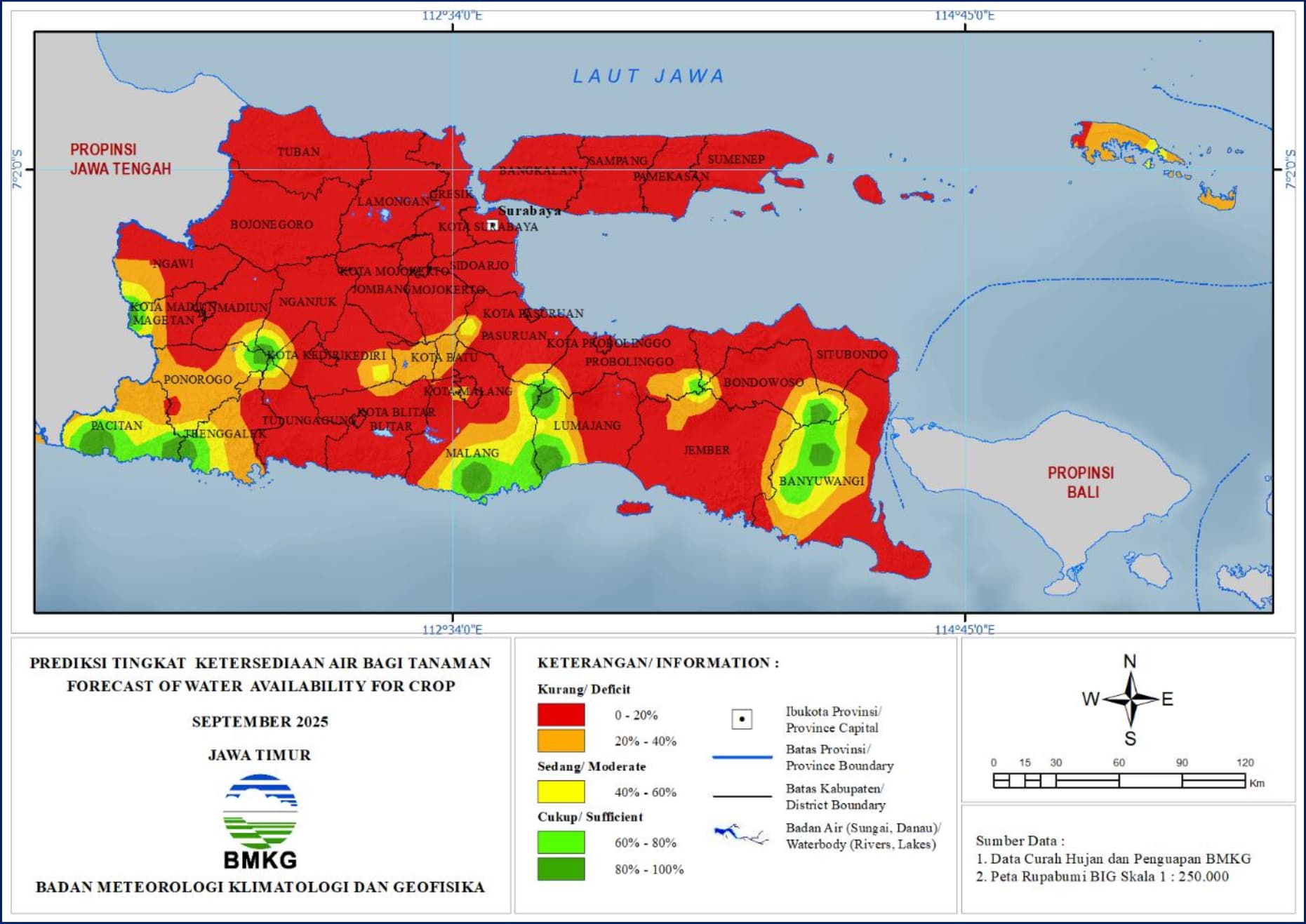Screen dimensions: 1306x924
Task: Click the PROBOLINGGO district label
Action: click(629, 362)
